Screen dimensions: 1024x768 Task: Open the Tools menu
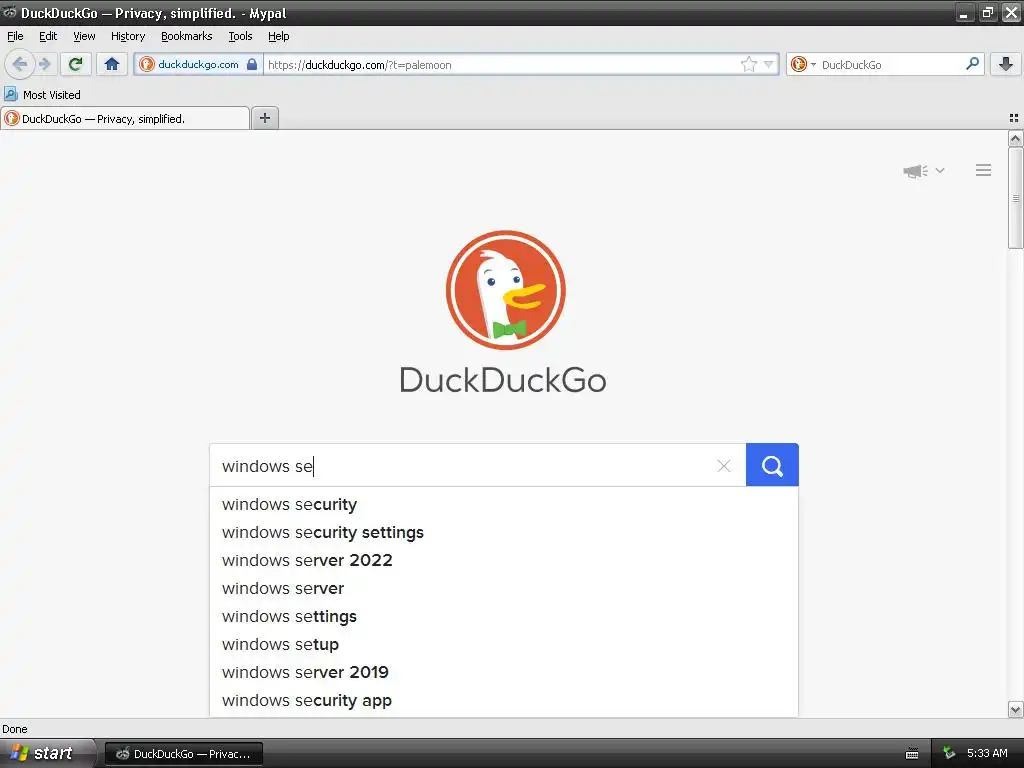[240, 36]
